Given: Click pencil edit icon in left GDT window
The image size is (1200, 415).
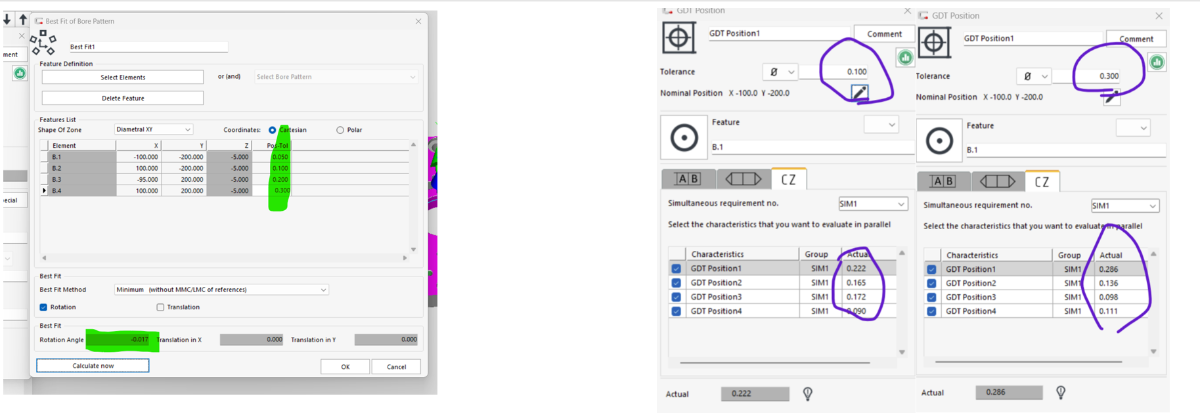Looking at the screenshot, I should coord(859,92).
